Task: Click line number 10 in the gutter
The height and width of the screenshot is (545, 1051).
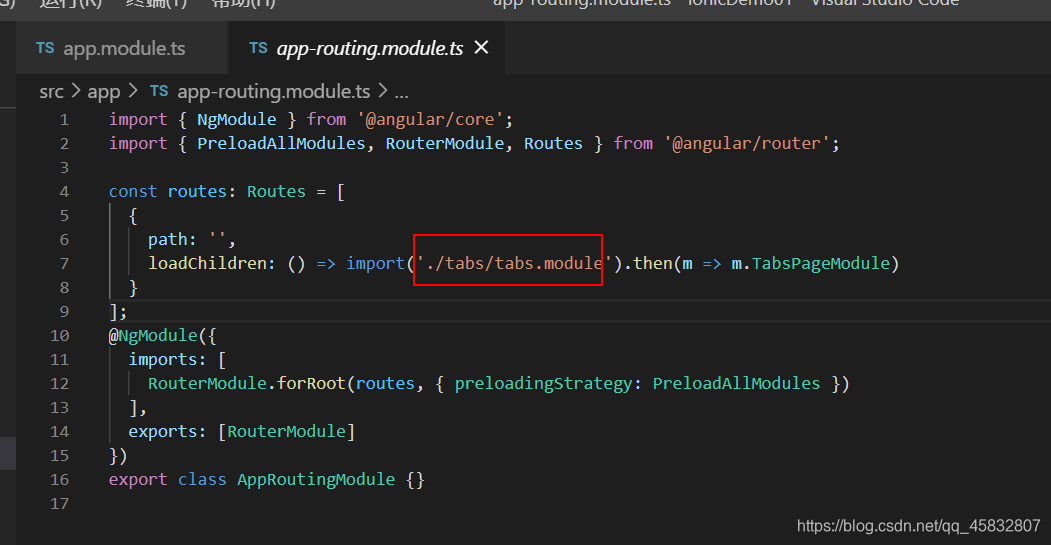Action: click(x=60, y=336)
